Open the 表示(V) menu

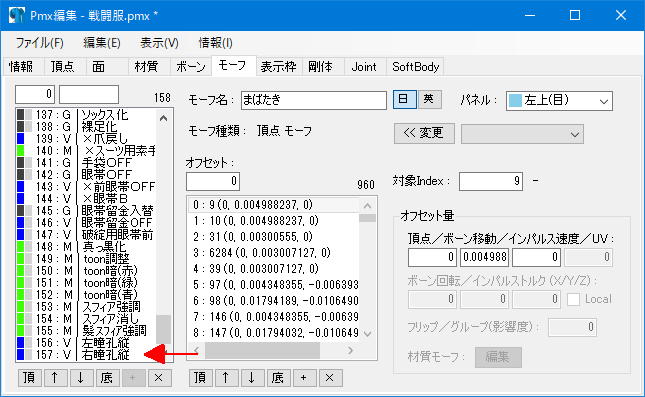pyautogui.click(x=159, y=43)
